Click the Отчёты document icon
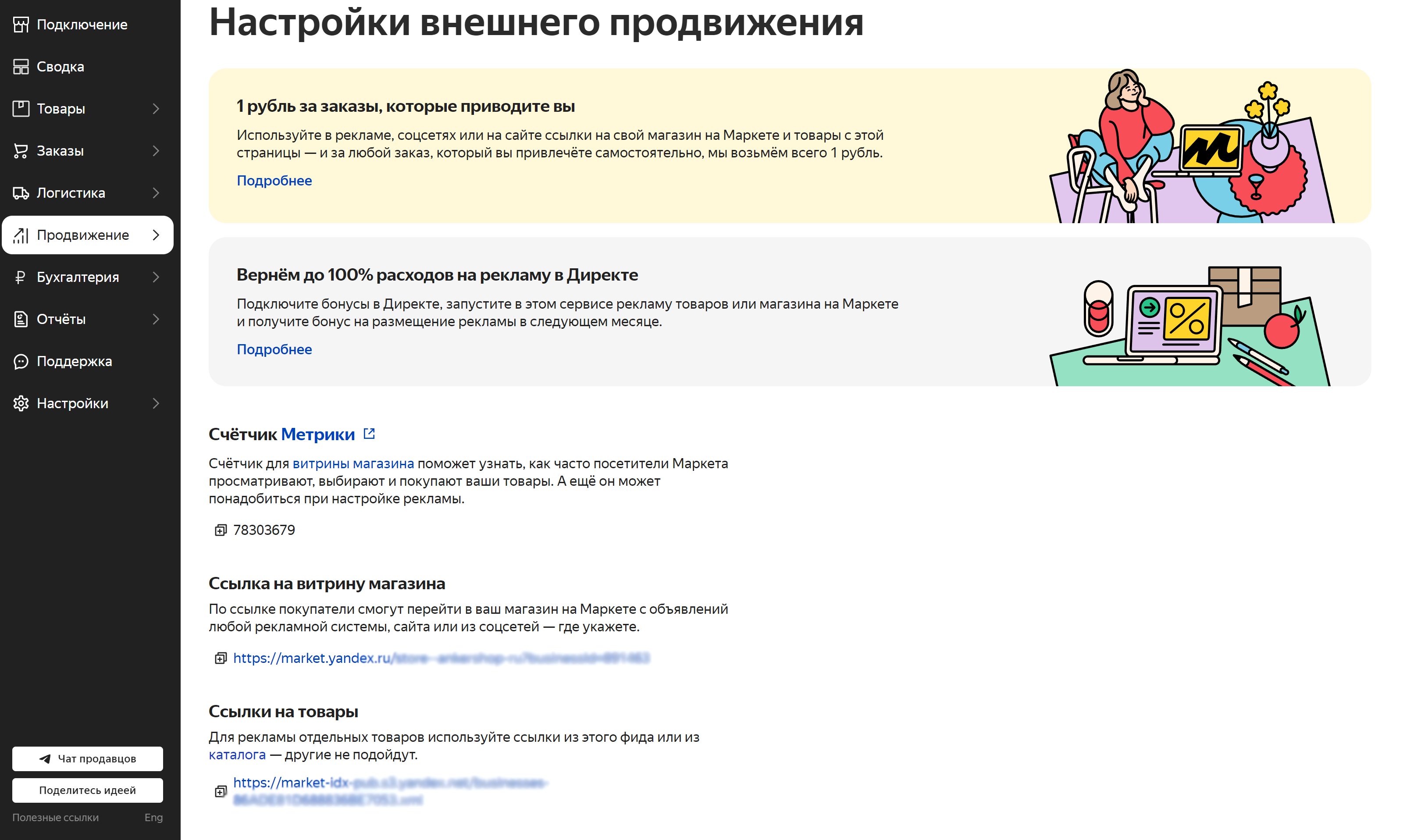Screen dimensions: 1403x840 coord(21,319)
